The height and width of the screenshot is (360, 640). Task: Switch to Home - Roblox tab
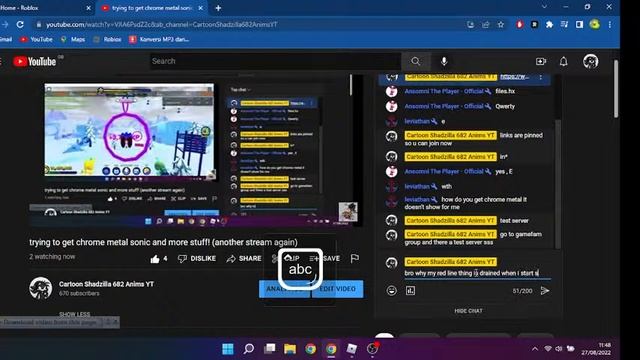[45, 8]
